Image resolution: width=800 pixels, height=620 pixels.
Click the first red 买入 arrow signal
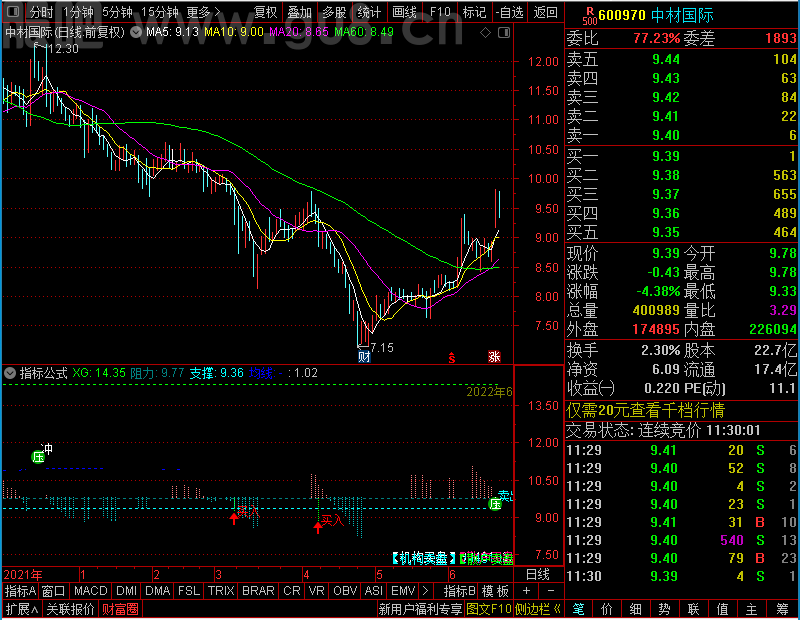[x=234, y=519]
